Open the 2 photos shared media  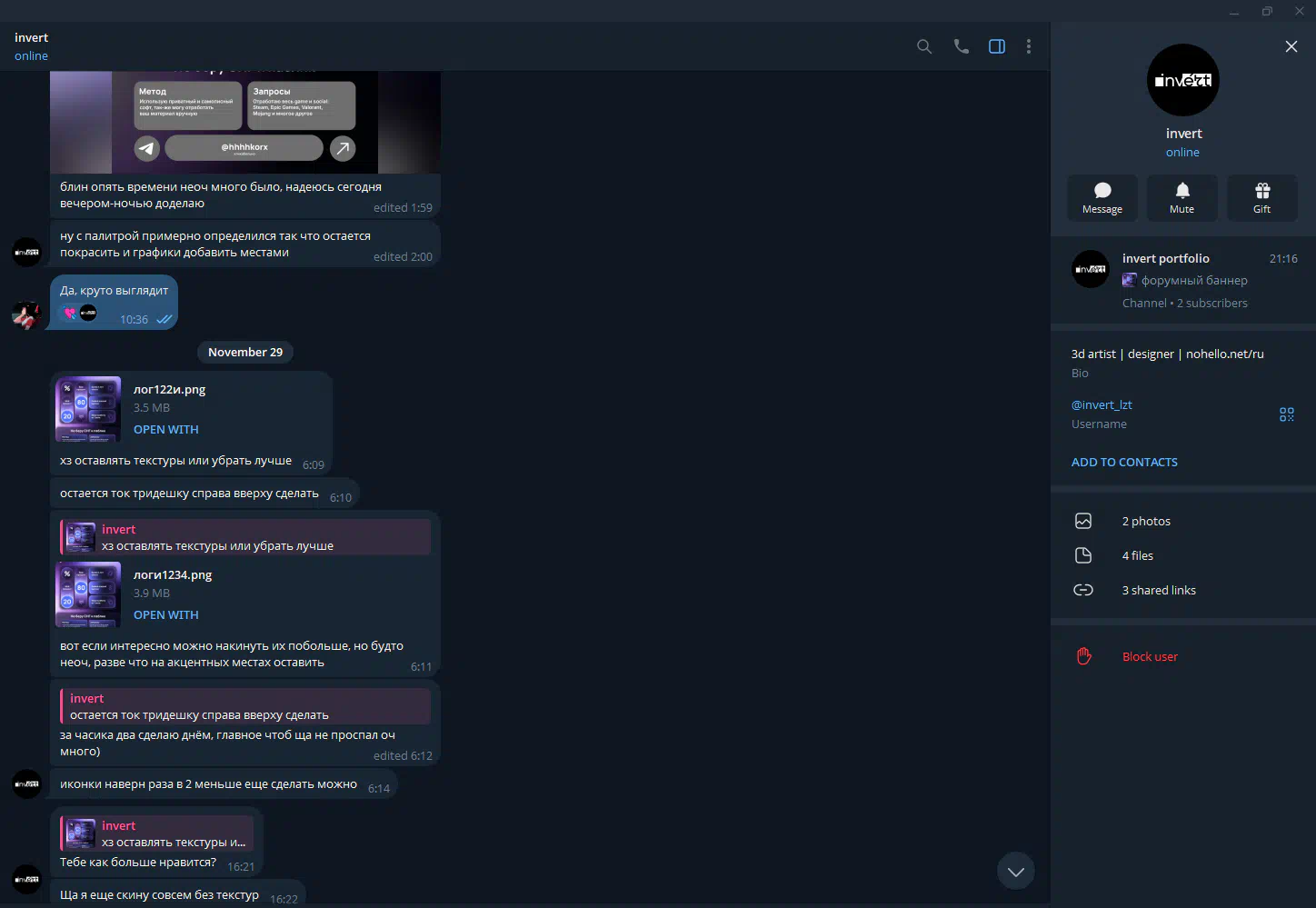[1145, 521]
